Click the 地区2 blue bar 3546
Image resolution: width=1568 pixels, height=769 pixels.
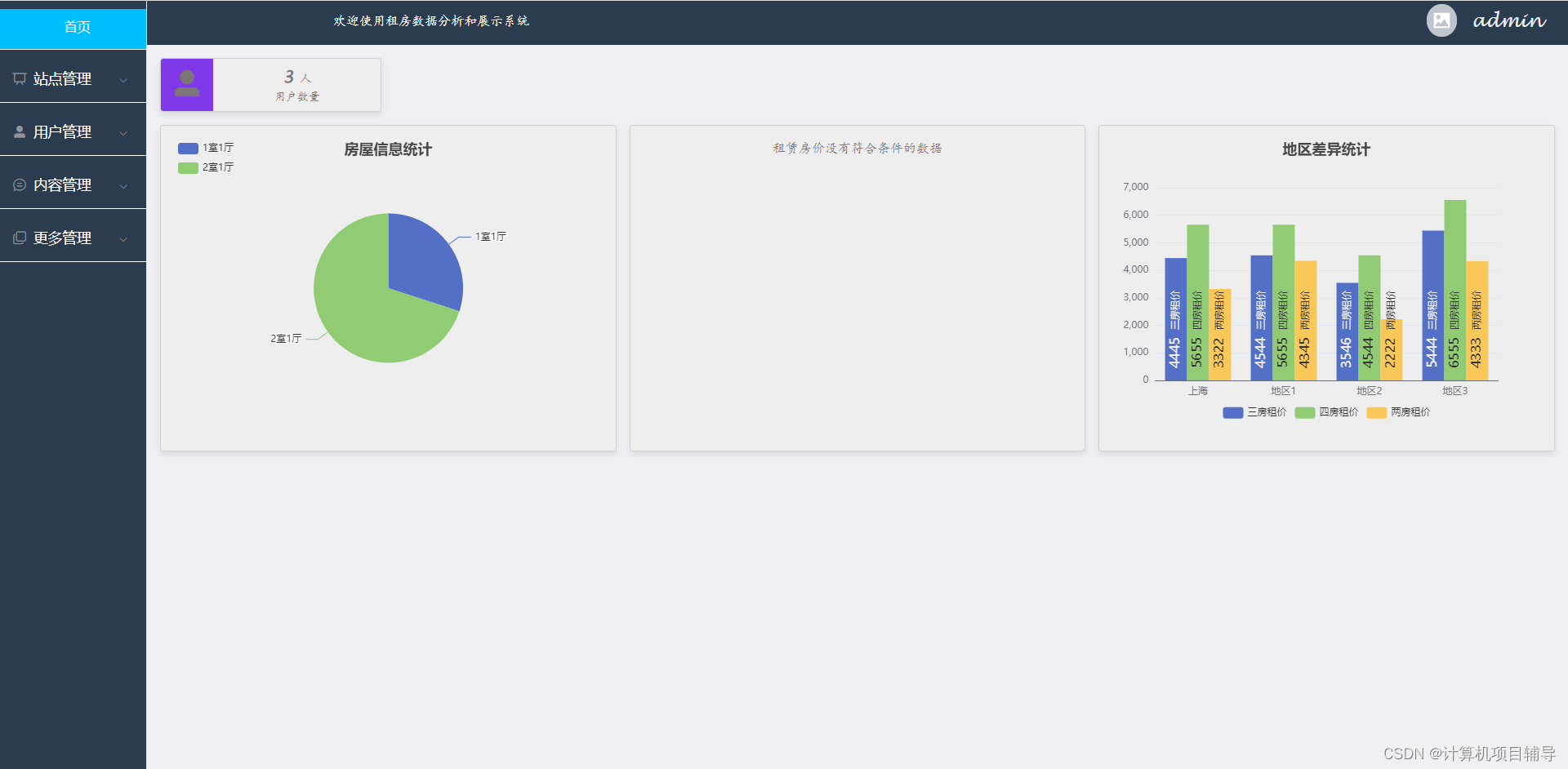point(1347,331)
